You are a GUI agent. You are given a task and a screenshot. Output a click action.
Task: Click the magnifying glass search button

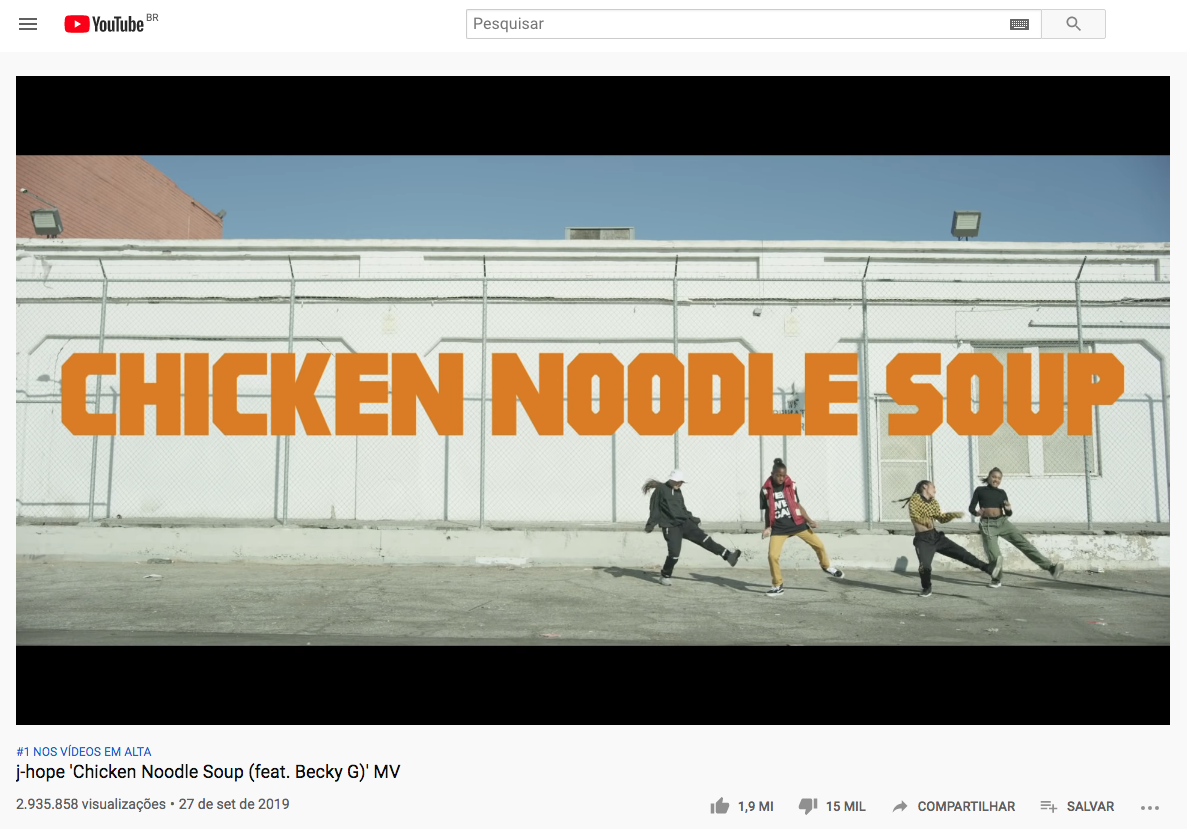1073,24
